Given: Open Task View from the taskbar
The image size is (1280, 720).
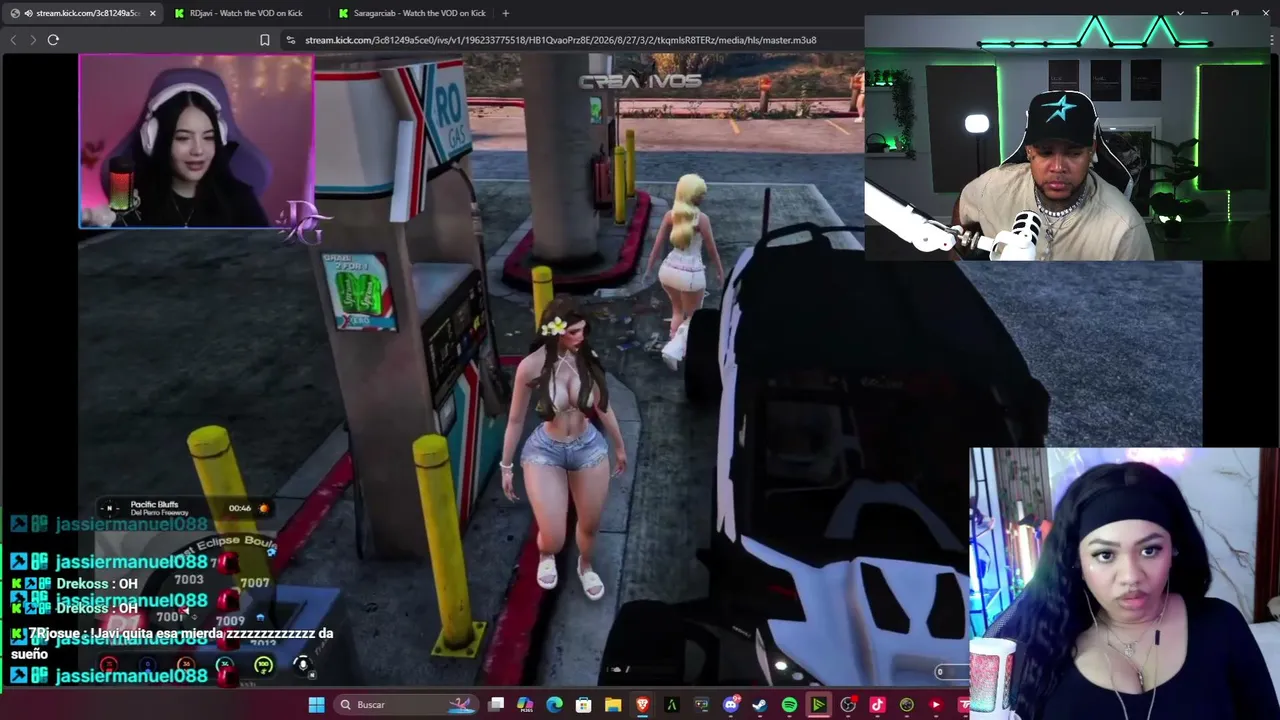Looking at the screenshot, I should tap(496, 705).
